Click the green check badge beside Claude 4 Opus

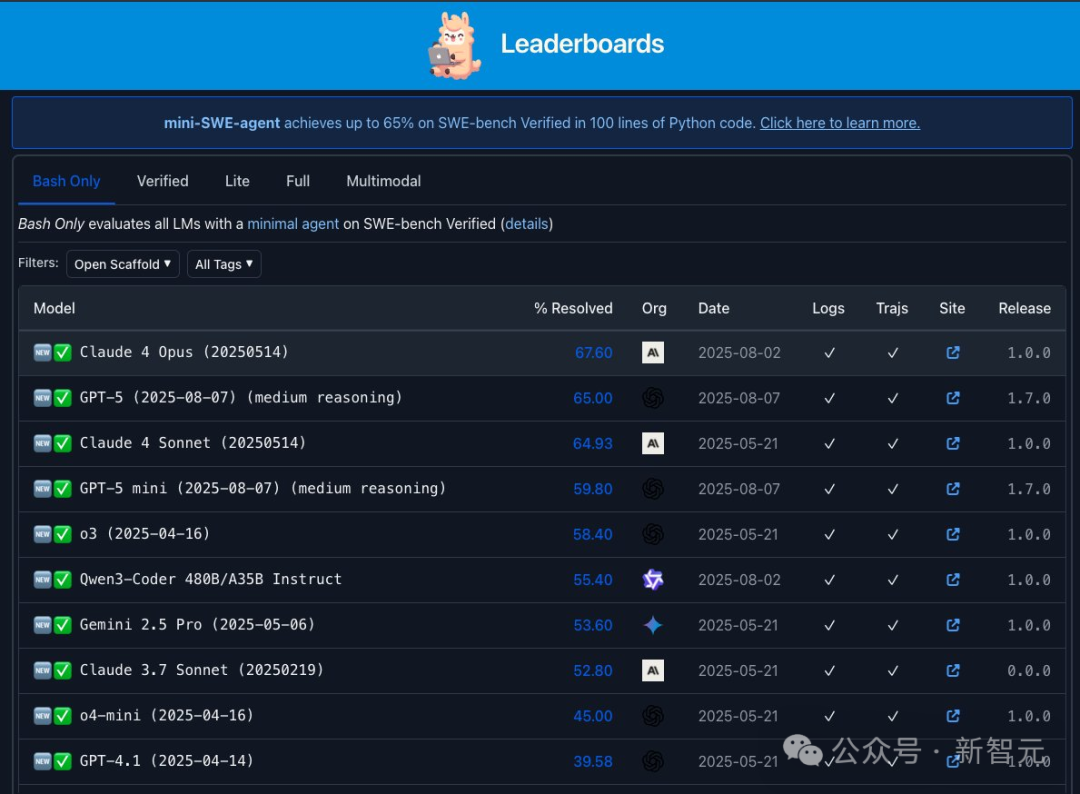(63, 353)
